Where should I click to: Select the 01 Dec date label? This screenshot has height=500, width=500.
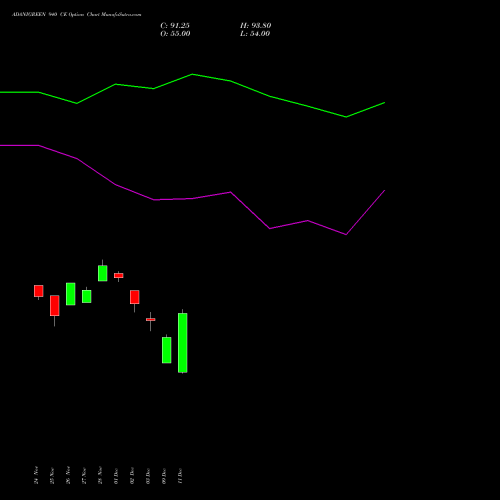[116, 476]
